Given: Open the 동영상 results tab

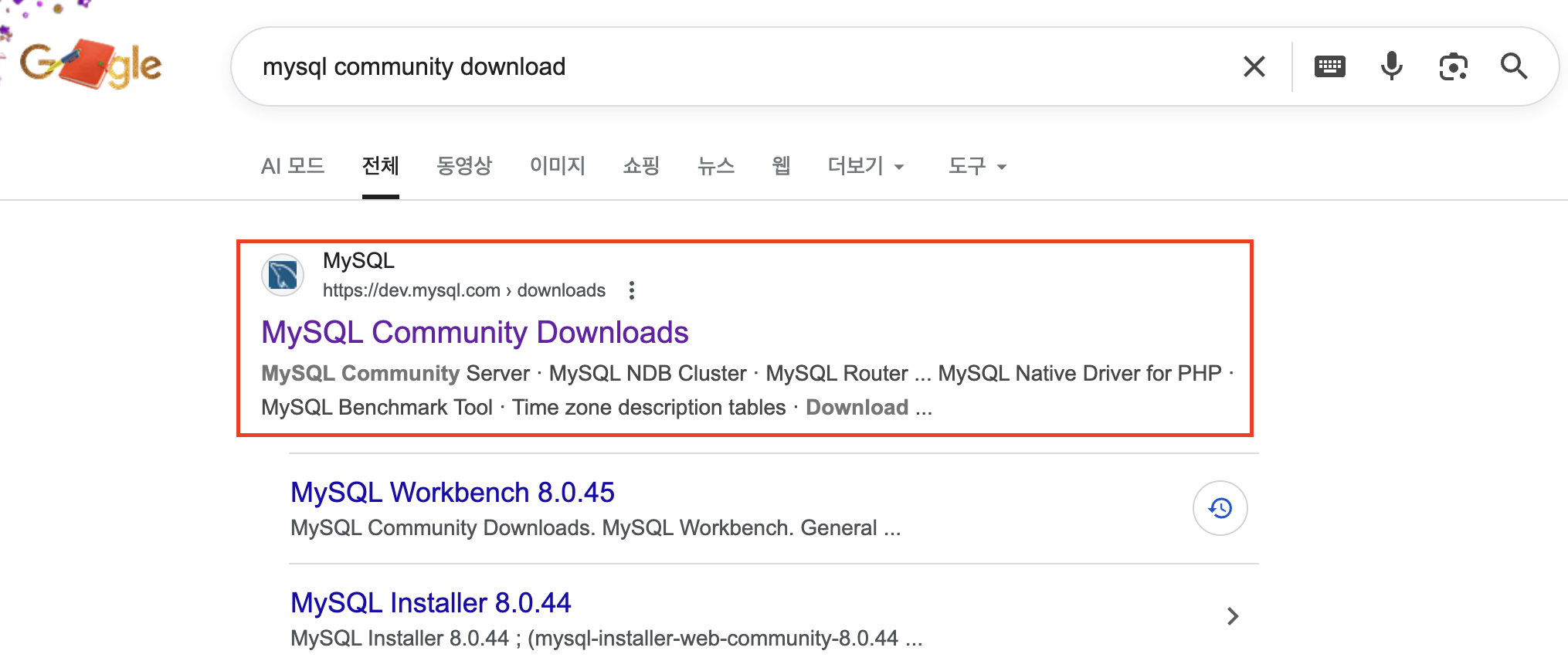Looking at the screenshot, I should [464, 166].
